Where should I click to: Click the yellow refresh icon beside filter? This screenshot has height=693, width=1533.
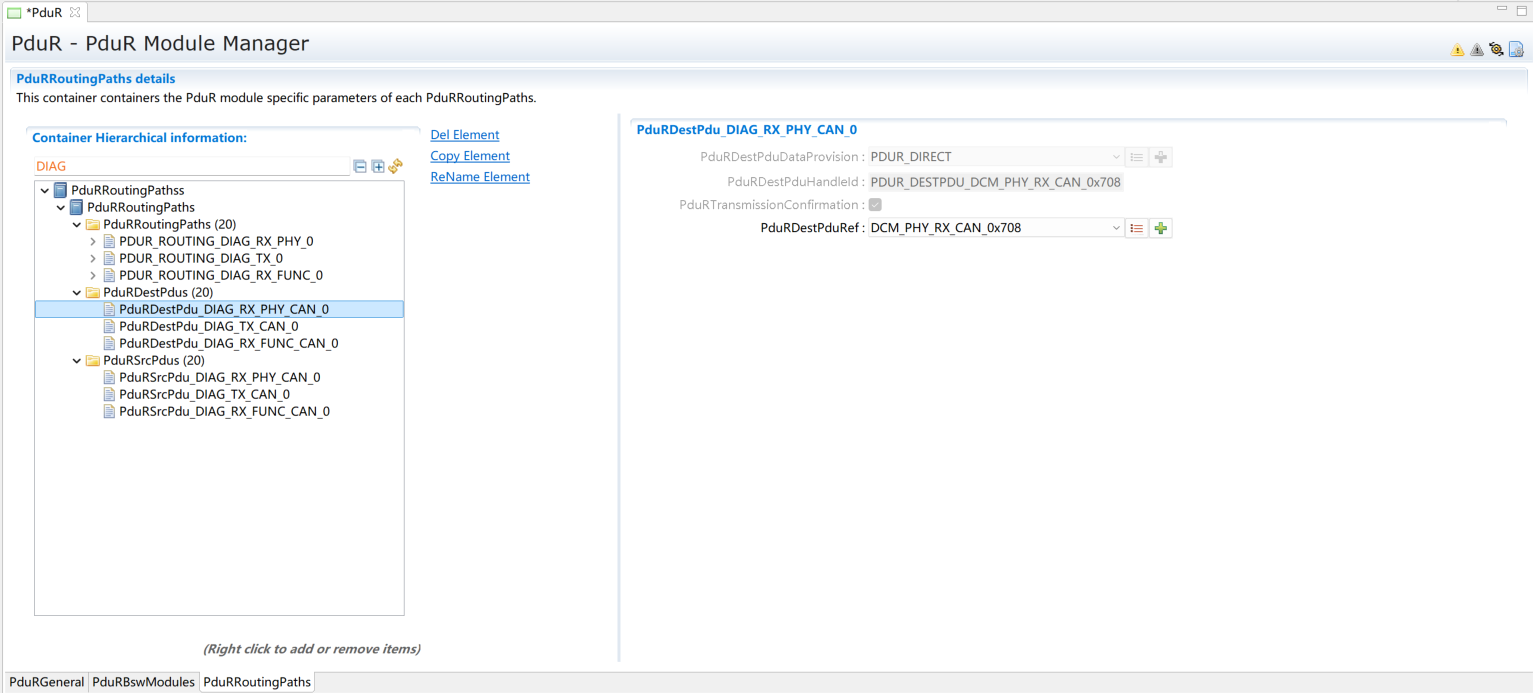tap(395, 166)
